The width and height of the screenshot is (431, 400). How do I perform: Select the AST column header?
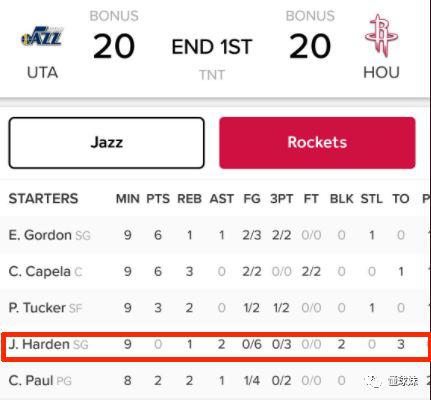221,199
